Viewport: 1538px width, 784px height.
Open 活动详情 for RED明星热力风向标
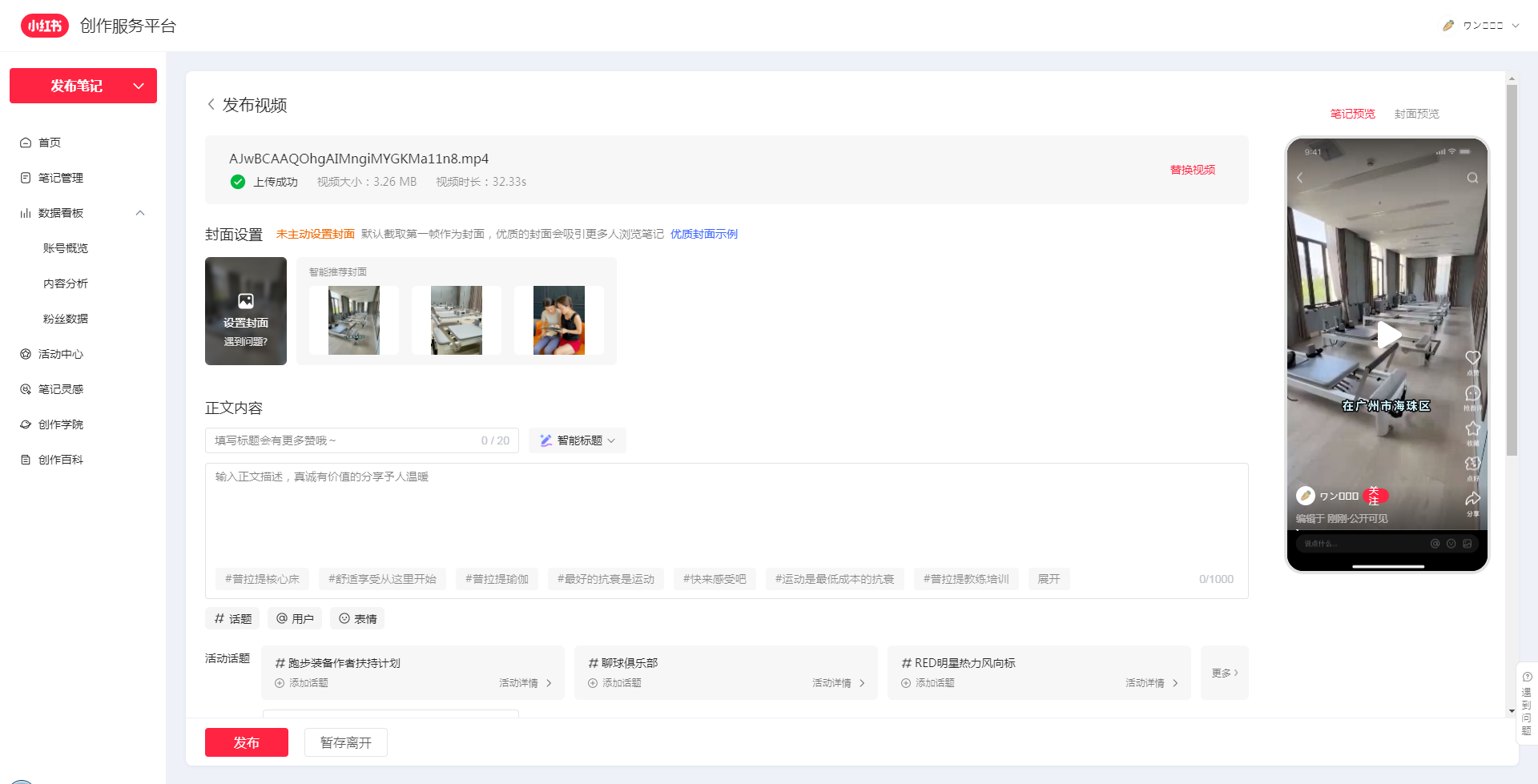pos(1152,683)
